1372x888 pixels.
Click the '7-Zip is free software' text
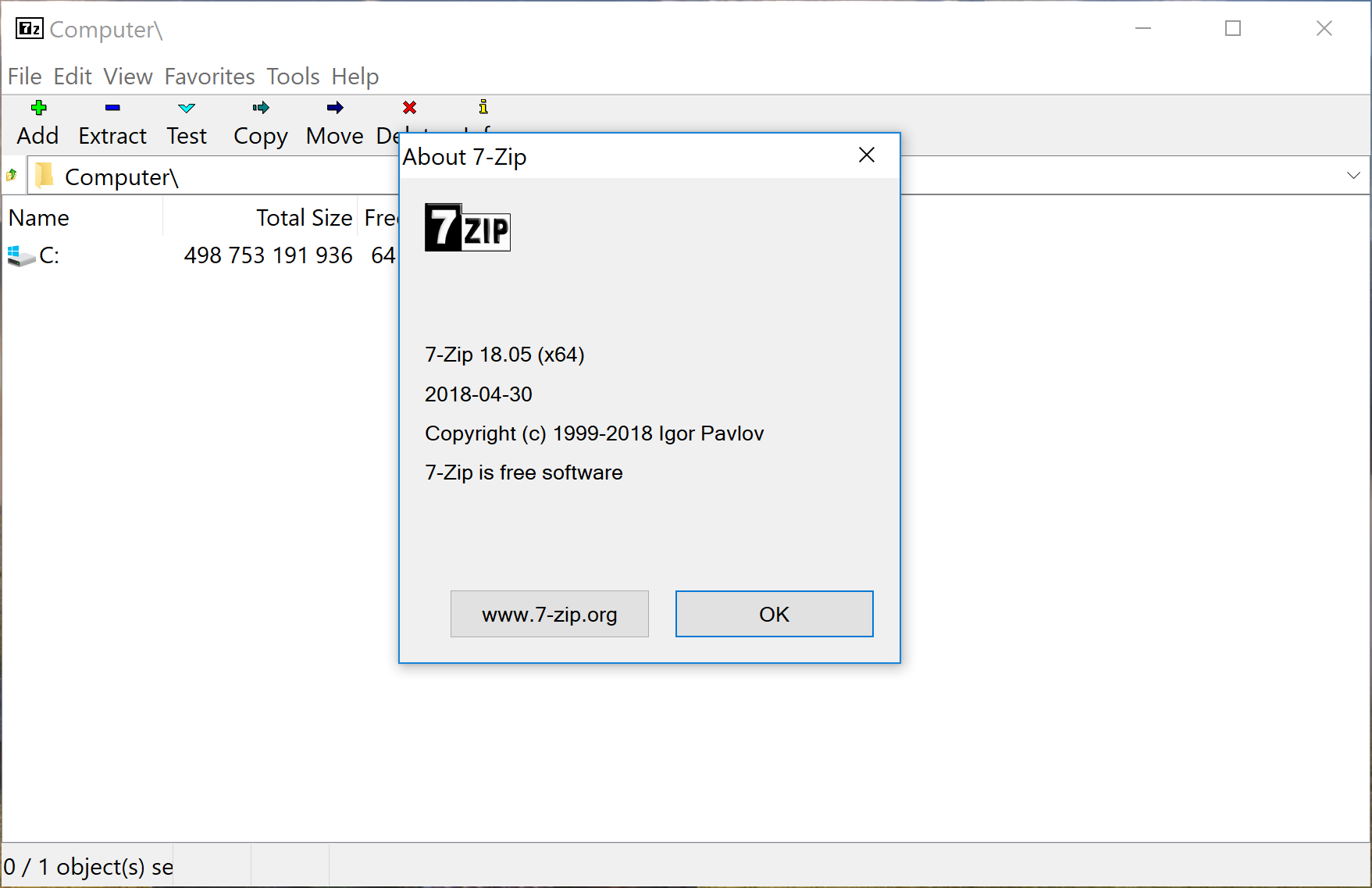(x=523, y=473)
